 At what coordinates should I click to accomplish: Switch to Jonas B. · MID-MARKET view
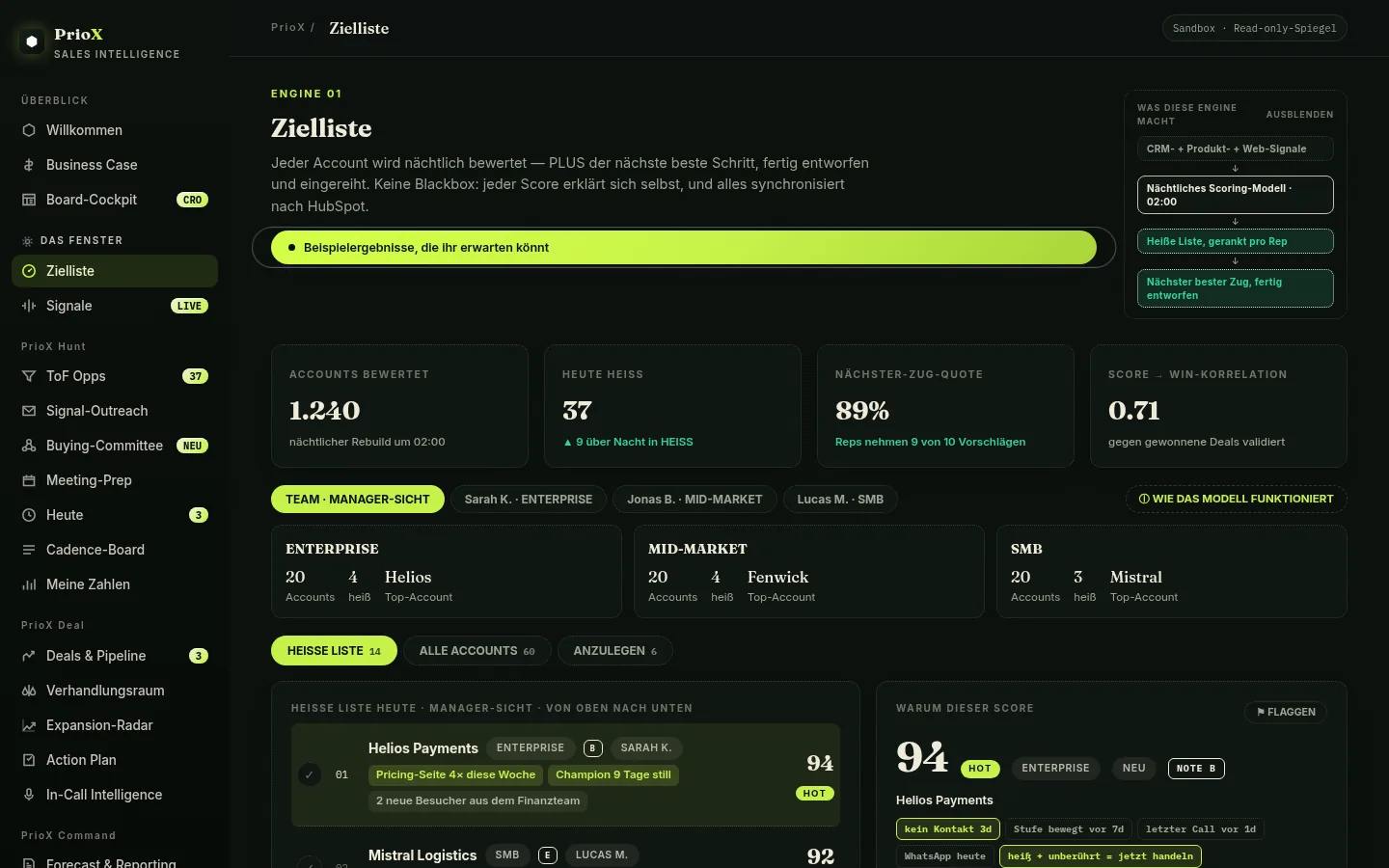point(694,500)
